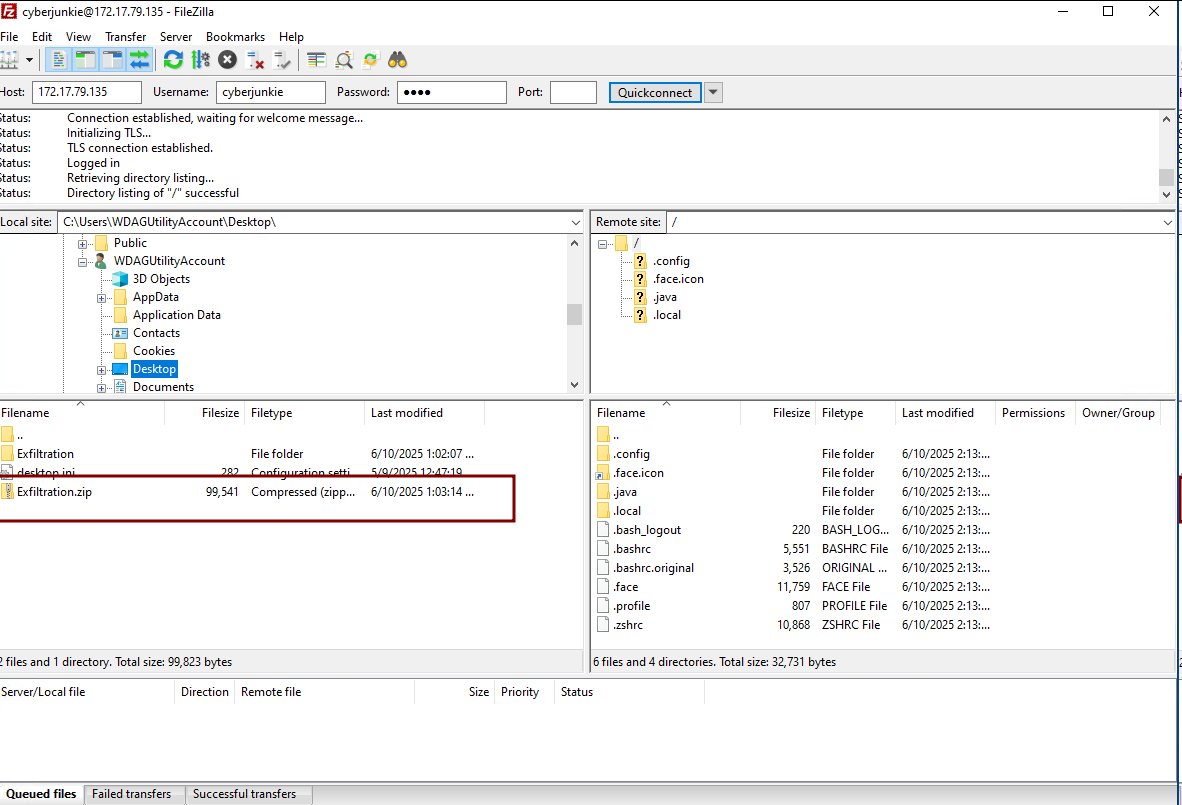Screen dimensions: 1182x805
Task: Open the Site Manager dropdown arrow
Action: 28,59
